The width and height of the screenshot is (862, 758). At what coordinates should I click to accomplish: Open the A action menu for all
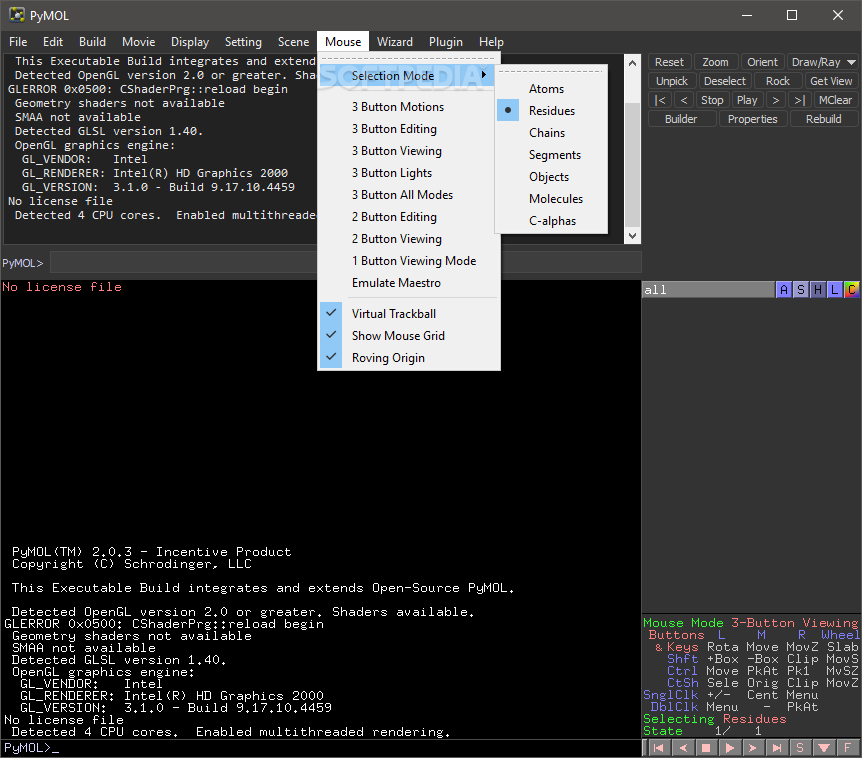point(784,290)
